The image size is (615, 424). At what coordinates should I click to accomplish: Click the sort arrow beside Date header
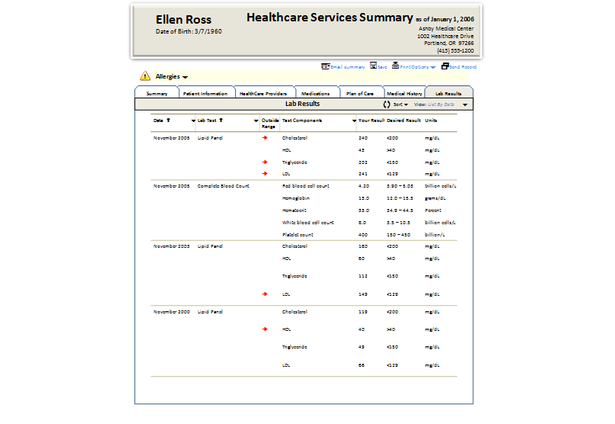pyautogui.click(x=168, y=120)
